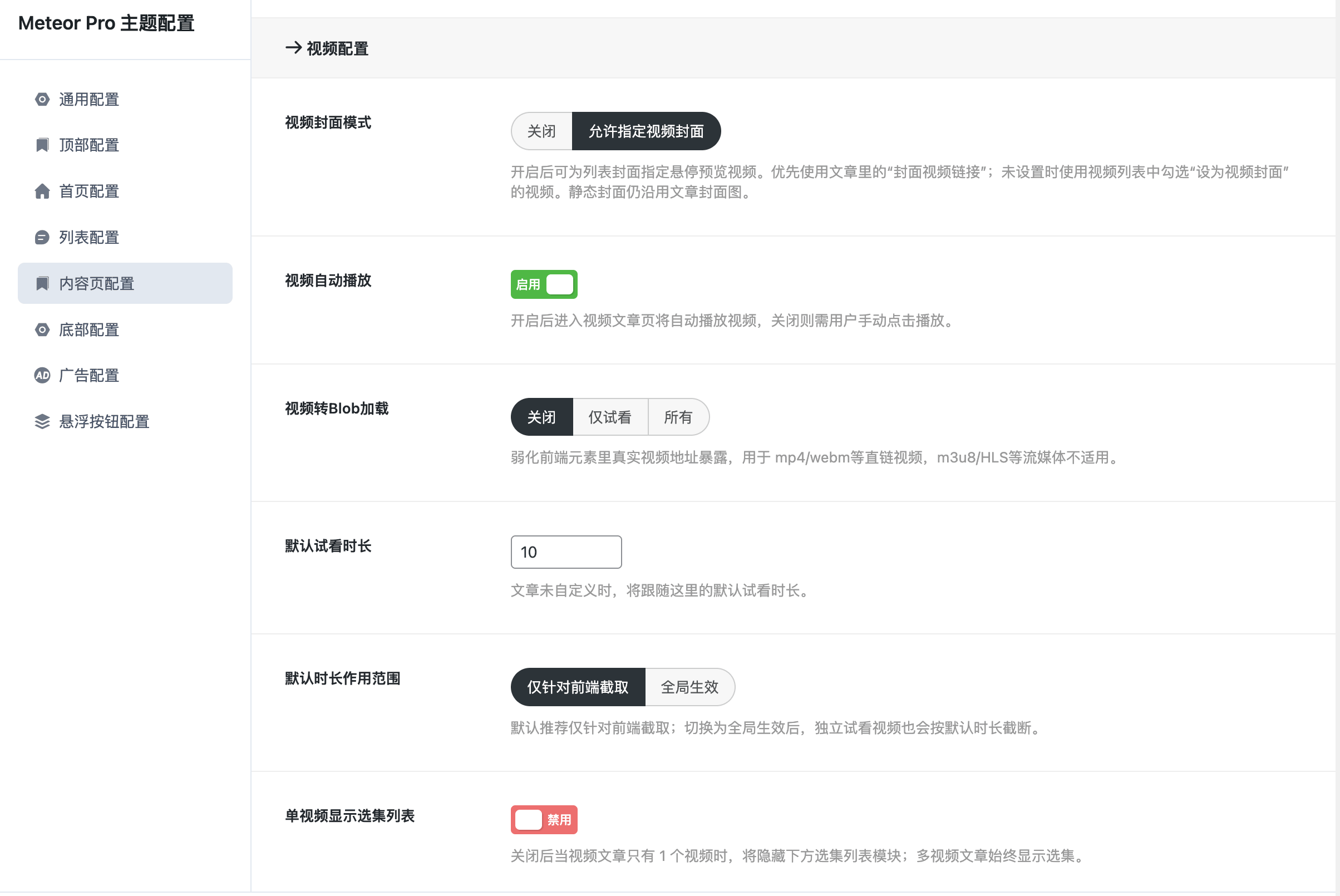This screenshot has width=1340, height=896.
Task: Click the bookmark icon beside 内容页配置
Action: click(42, 283)
